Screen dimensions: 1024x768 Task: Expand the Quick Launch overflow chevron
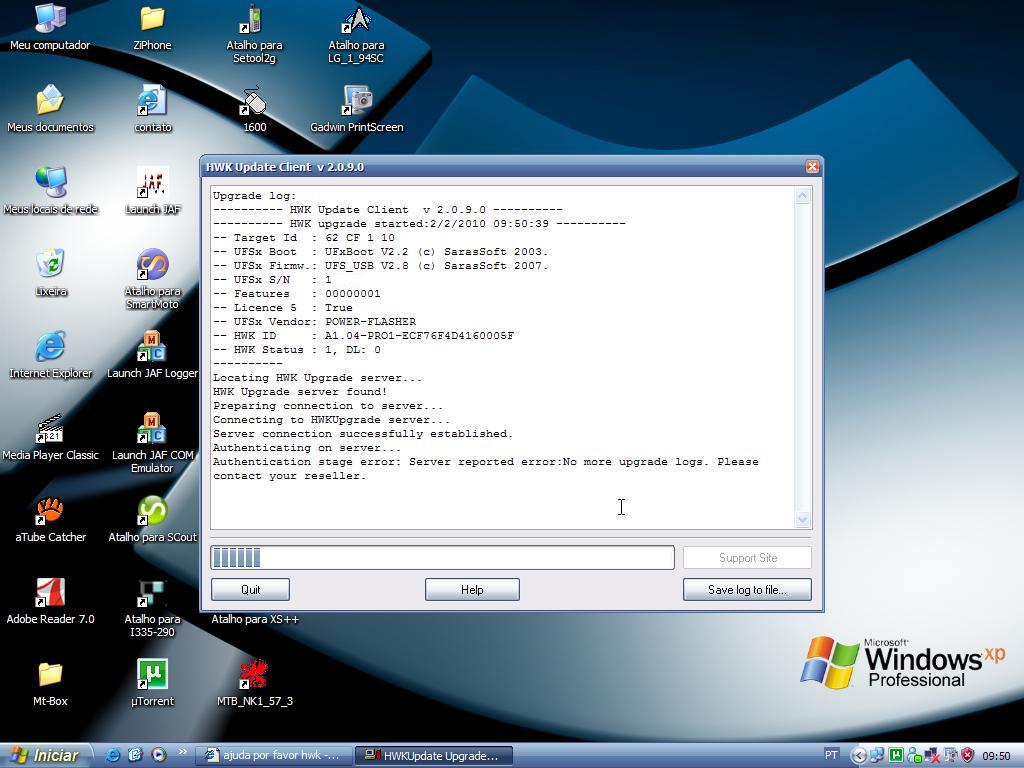click(183, 752)
